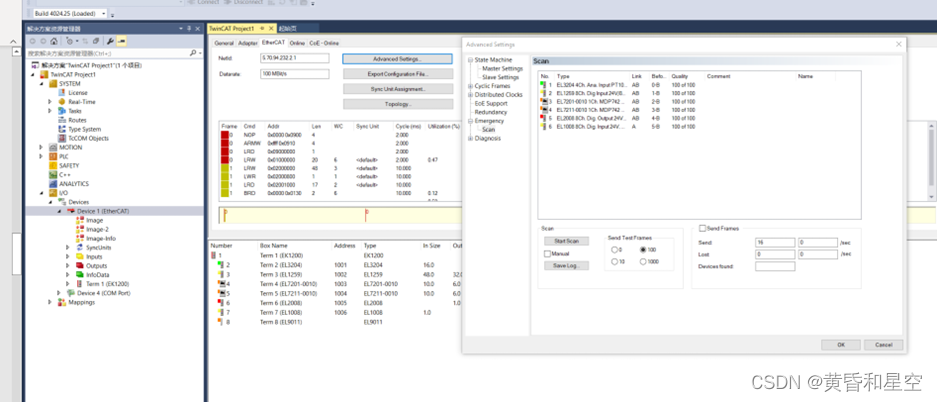This screenshot has width=937, height=402.
Task: Click the I/O node icon
Action: (x=54, y=193)
